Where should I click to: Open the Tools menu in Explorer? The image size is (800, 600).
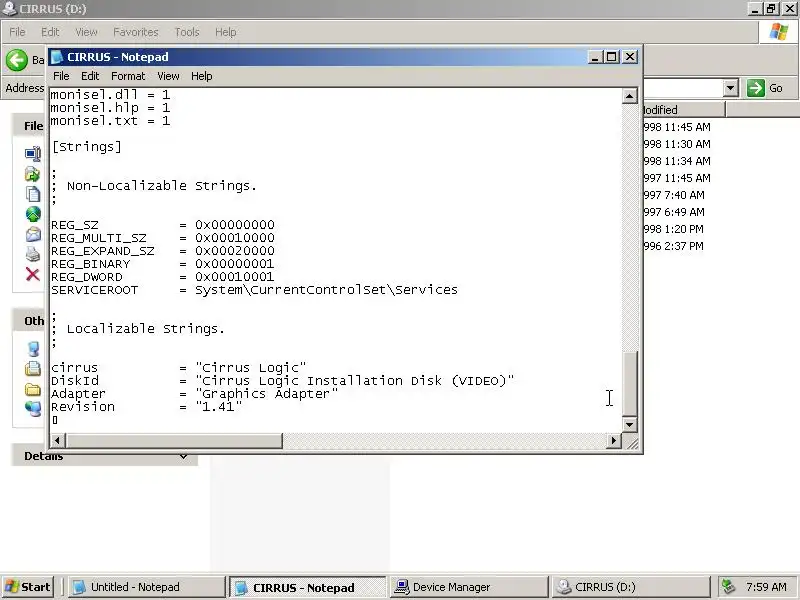pyautogui.click(x=187, y=32)
